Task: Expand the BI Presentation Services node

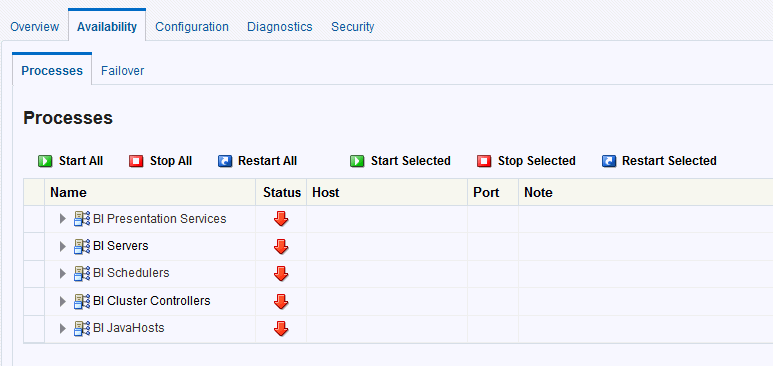Action: click(x=62, y=219)
